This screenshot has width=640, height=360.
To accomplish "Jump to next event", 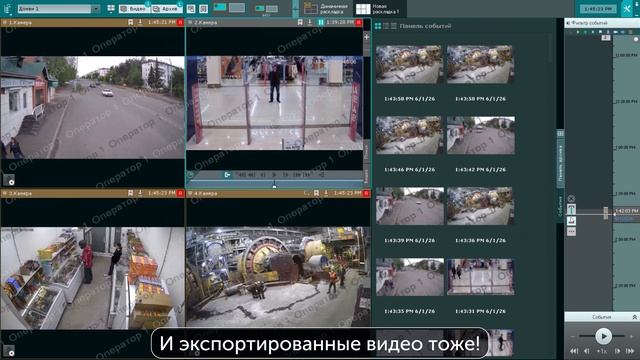I will (x=630, y=351).
